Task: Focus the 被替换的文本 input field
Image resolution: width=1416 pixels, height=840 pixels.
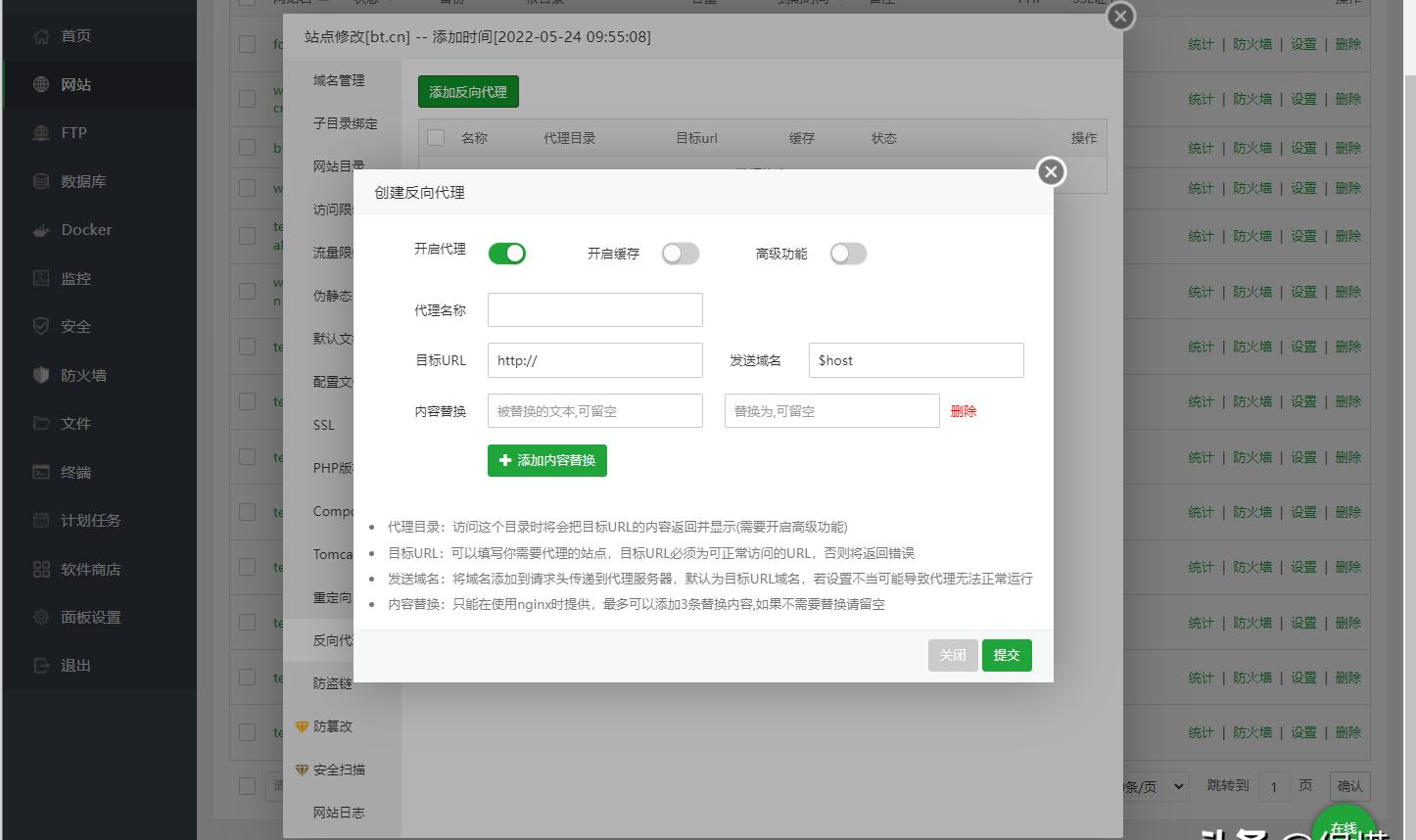Action: [595, 411]
